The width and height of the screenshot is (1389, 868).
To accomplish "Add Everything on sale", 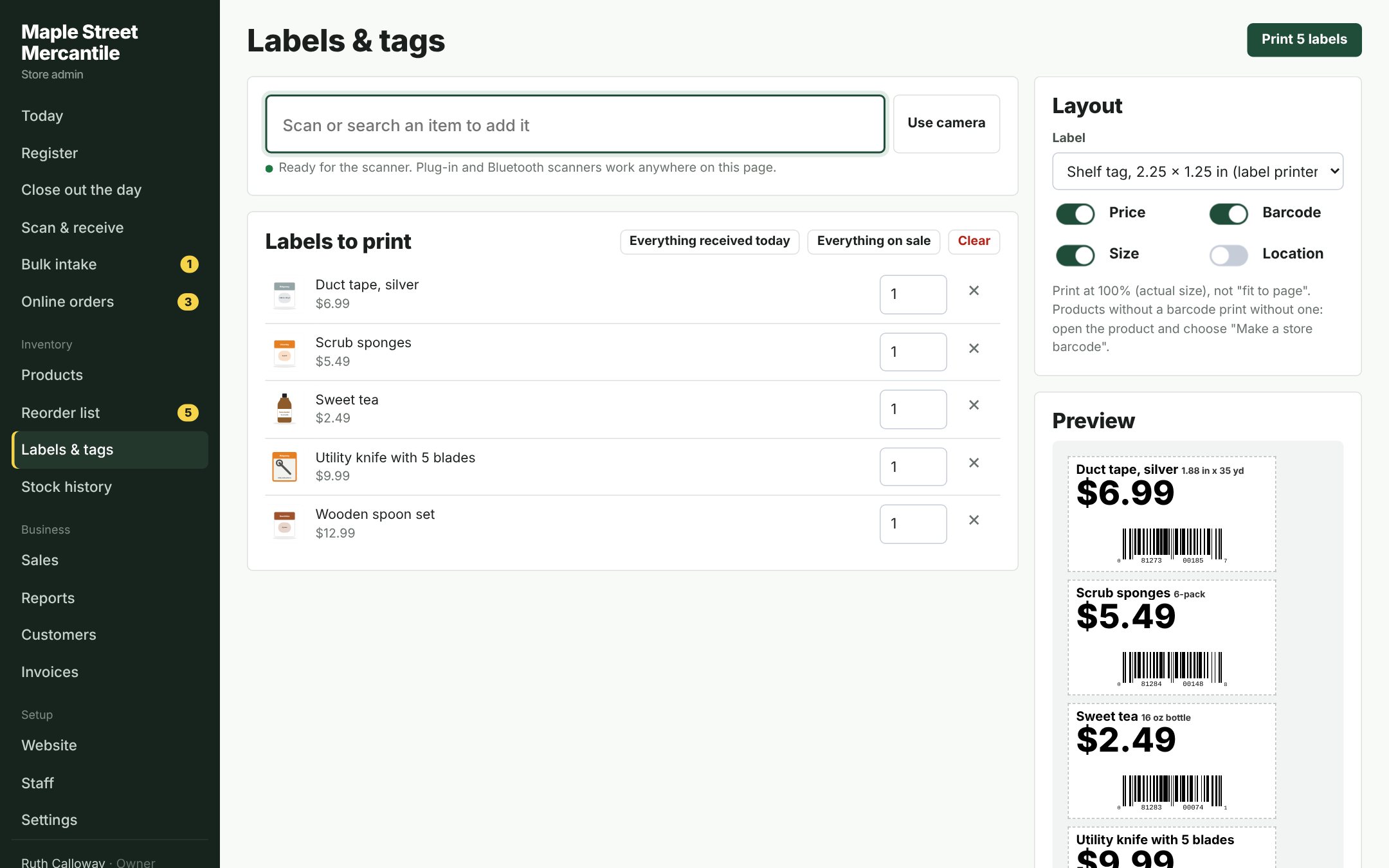I will [x=873, y=241].
